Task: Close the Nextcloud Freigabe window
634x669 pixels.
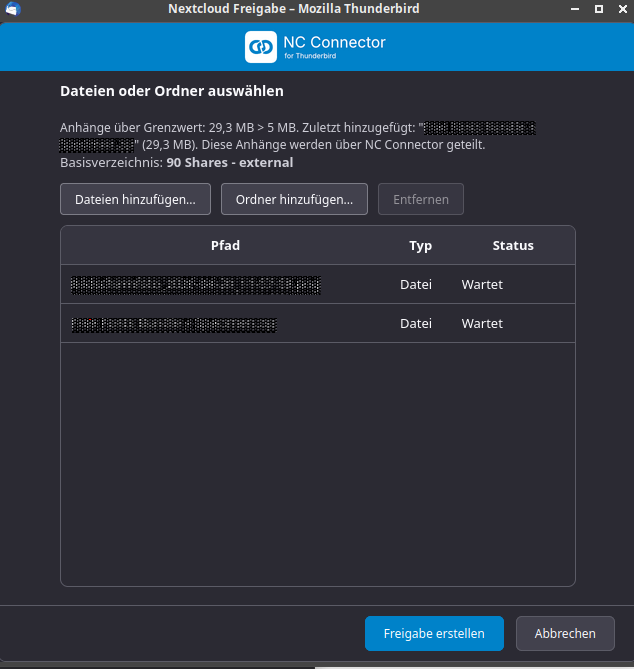Action: pos(623,9)
